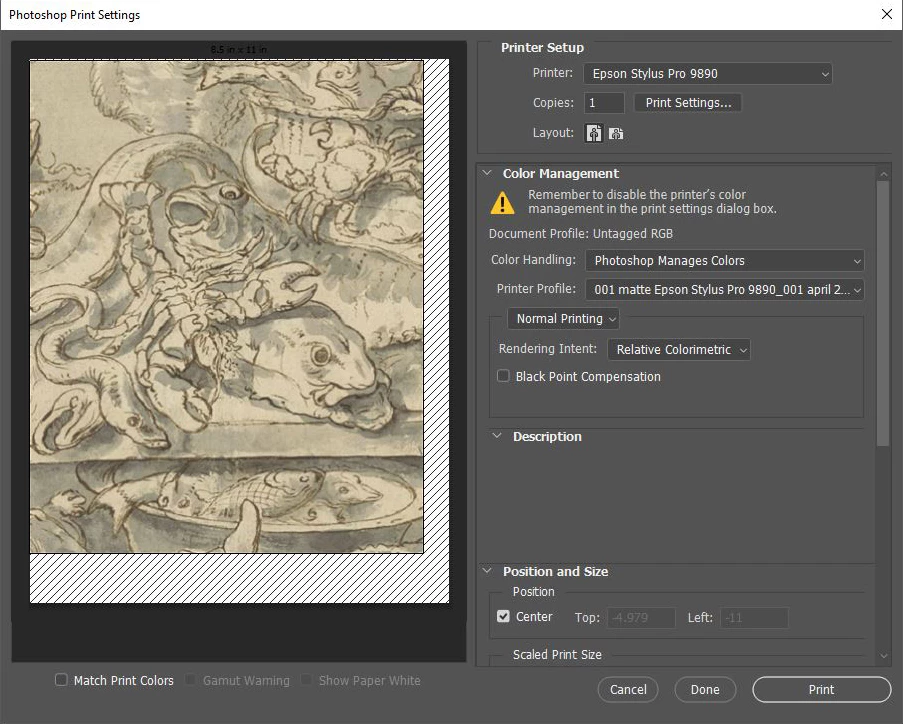The image size is (903, 724).
Task: Click the Copies input field
Action: 604,103
